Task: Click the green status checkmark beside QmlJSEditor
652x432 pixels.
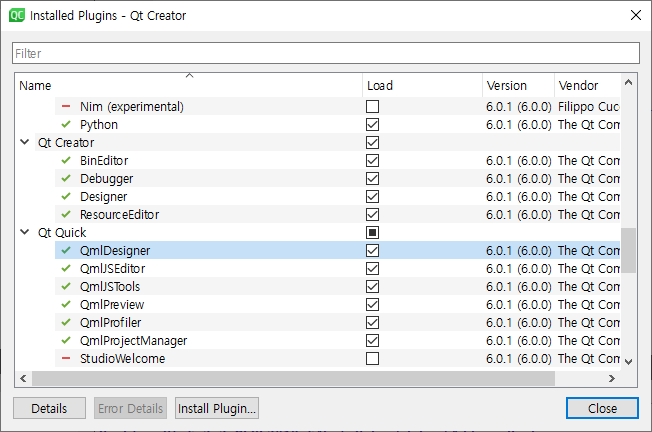Action: pos(66,269)
